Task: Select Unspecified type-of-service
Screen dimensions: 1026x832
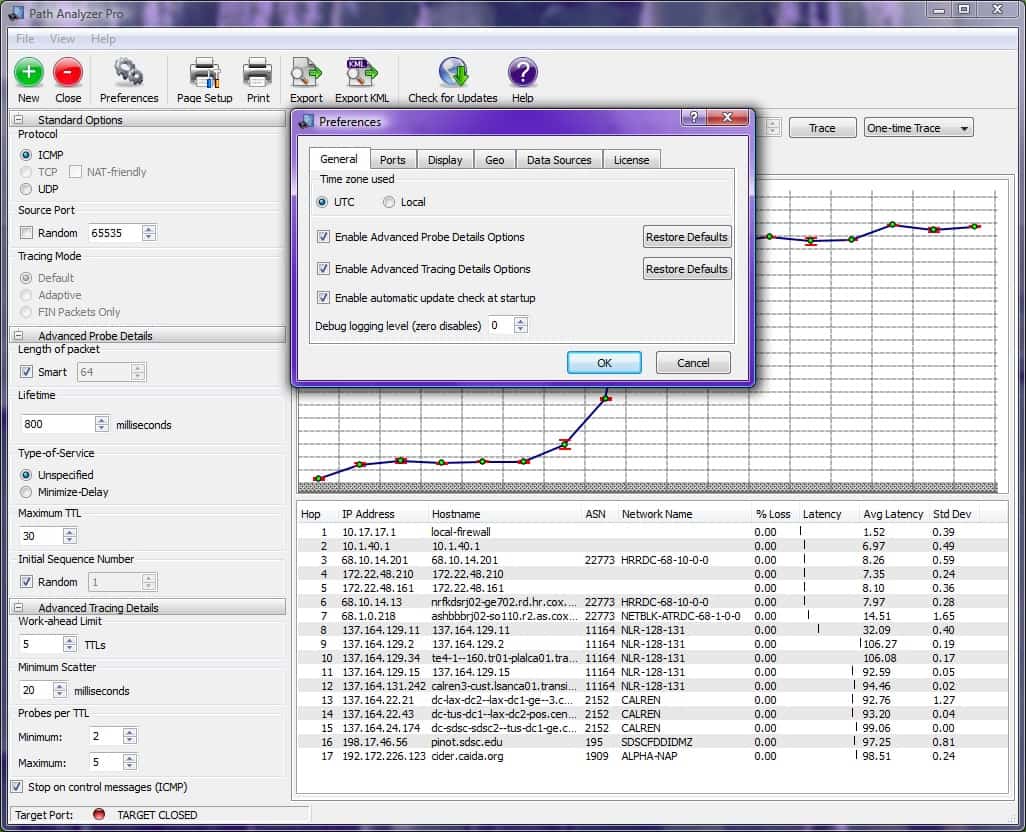Action: (26, 475)
